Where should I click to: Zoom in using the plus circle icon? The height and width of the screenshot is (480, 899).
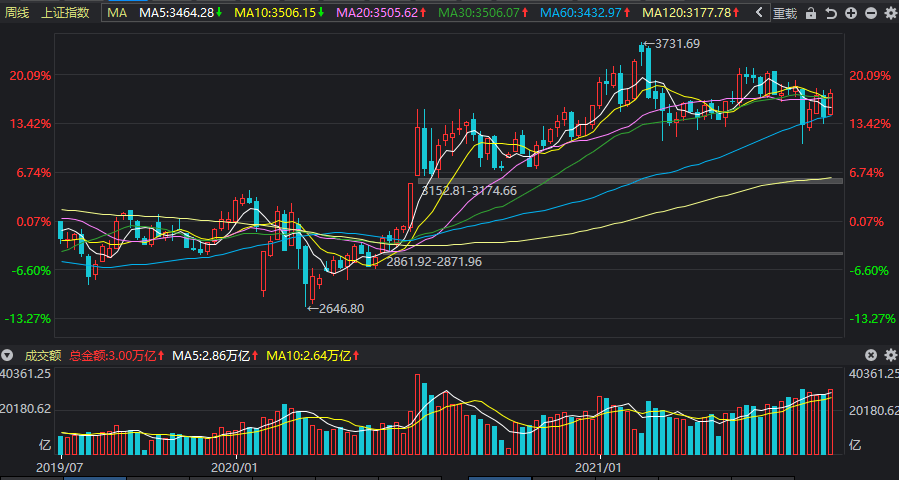click(851, 13)
